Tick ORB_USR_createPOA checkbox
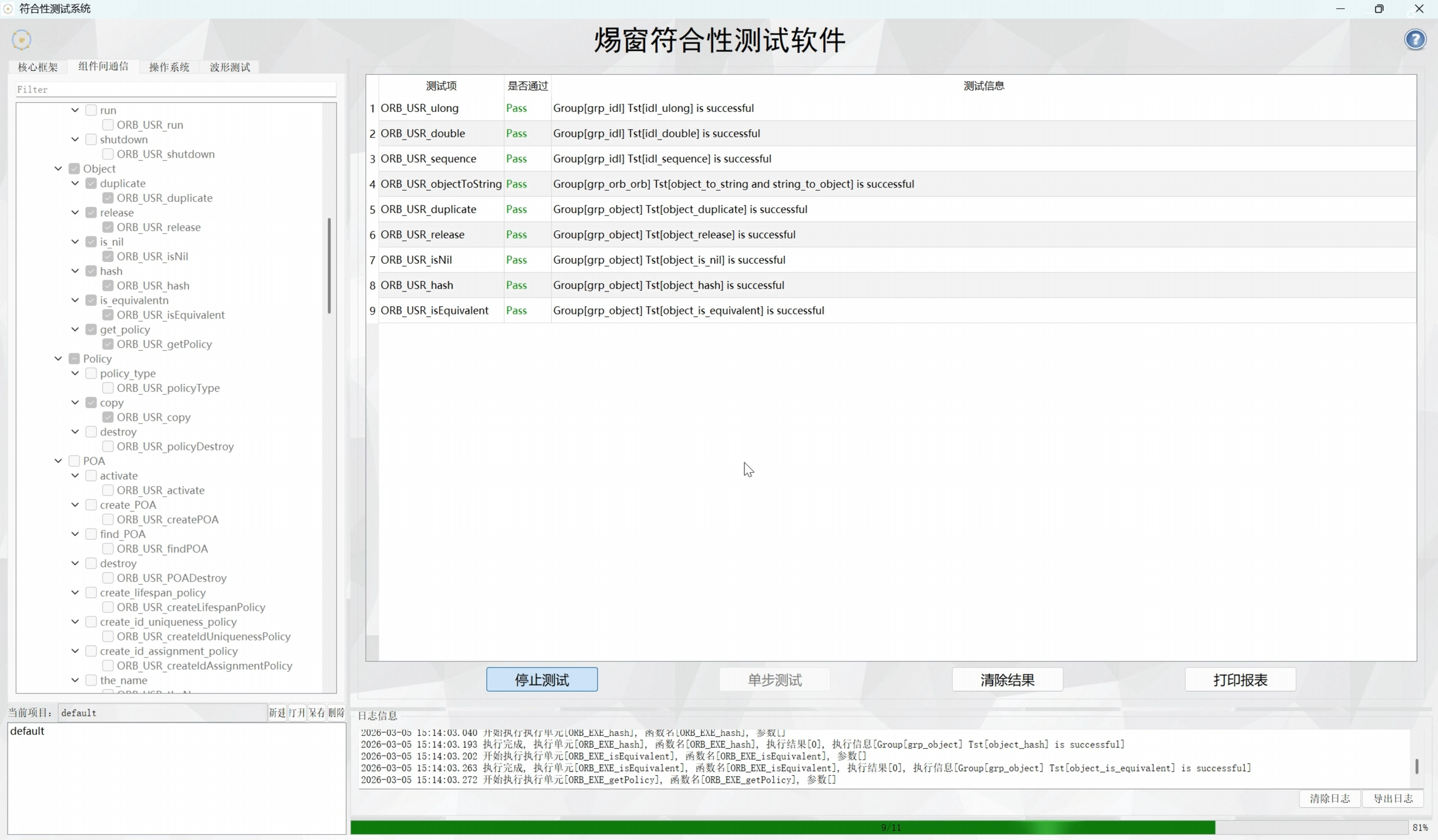Viewport: 1438px width, 840px height. [x=108, y=520]
